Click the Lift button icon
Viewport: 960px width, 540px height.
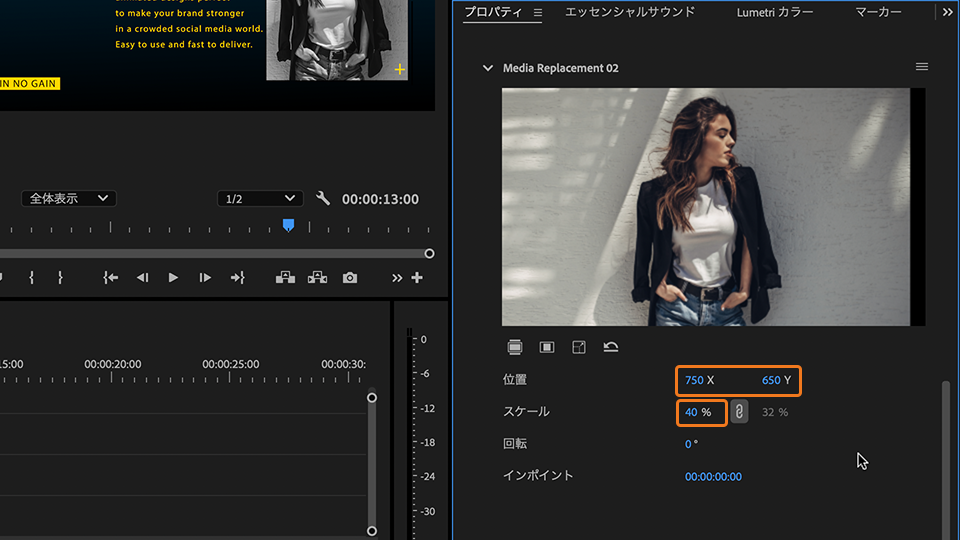click(x=285, y=278)
